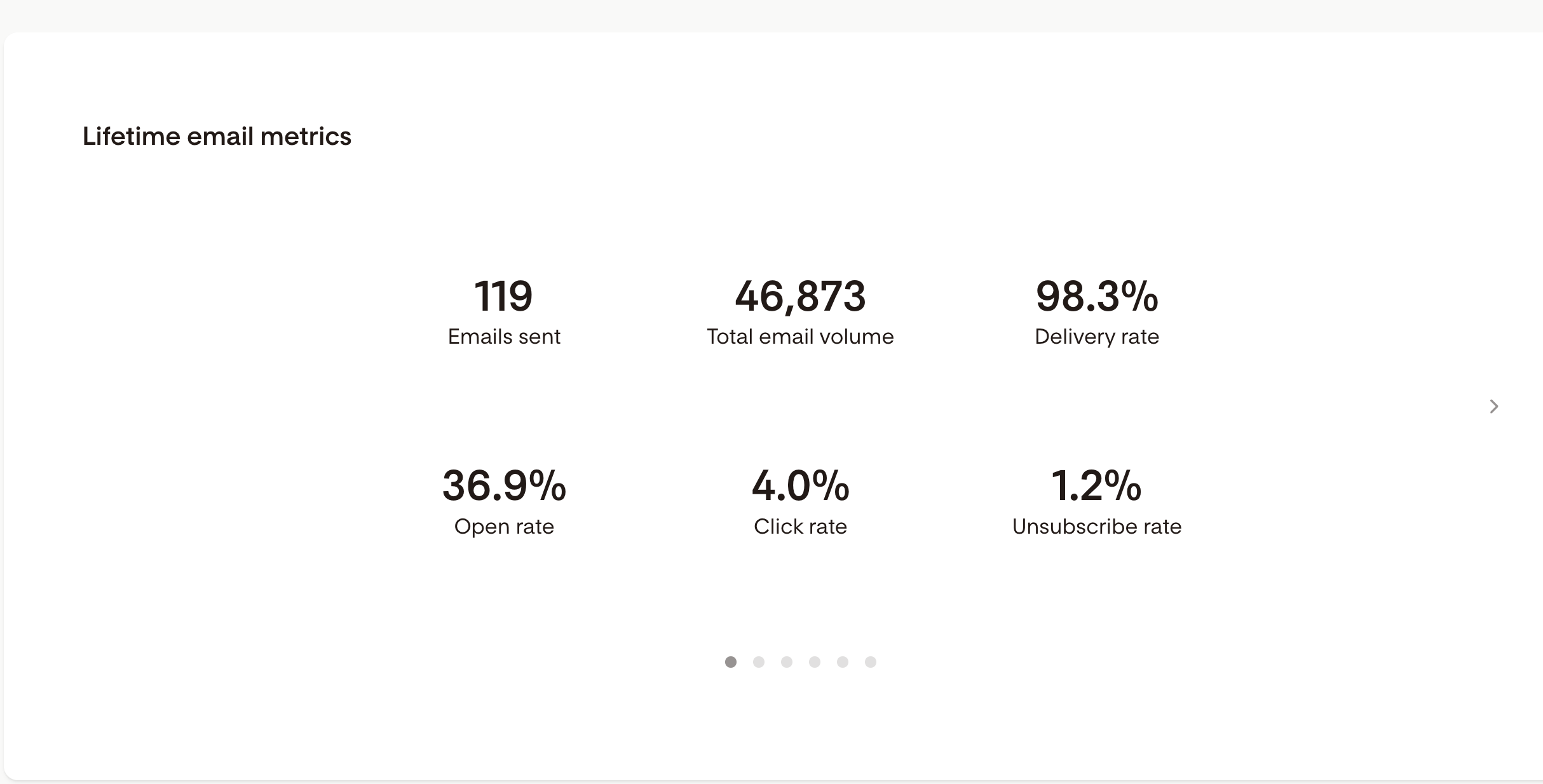Viewport: 1543px width, 784px height.
Task: Select the Delivery rate label
Action: pyautogui.click(x=1097, y=337)
